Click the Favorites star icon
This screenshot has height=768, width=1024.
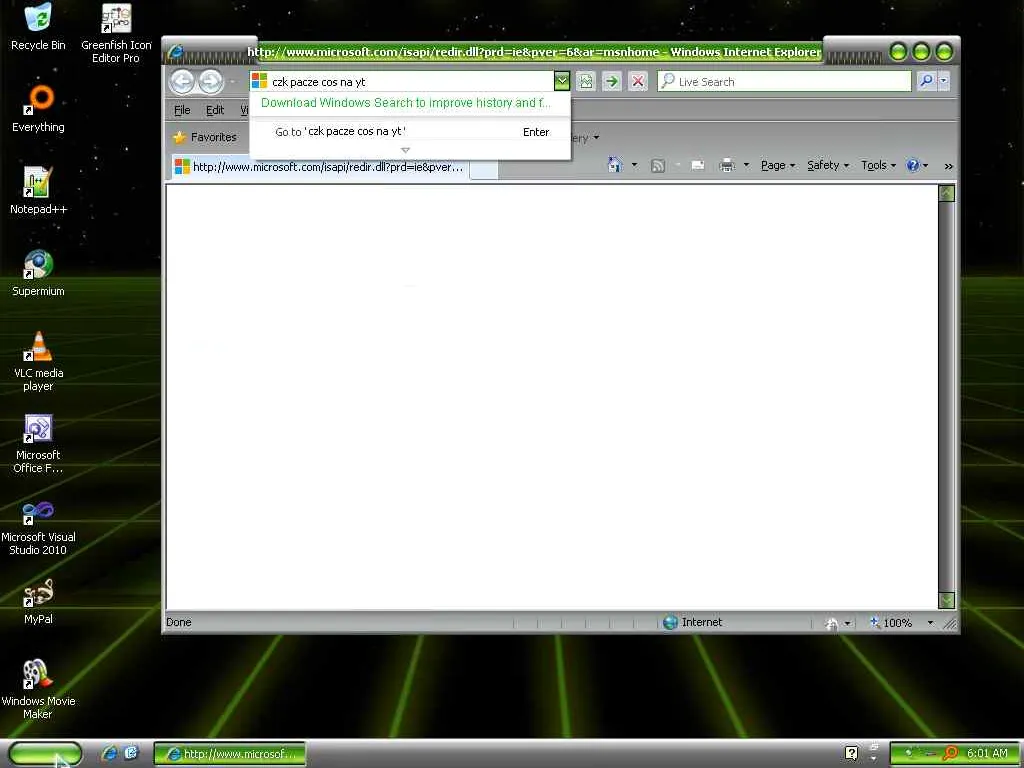(x=180, y=137)
